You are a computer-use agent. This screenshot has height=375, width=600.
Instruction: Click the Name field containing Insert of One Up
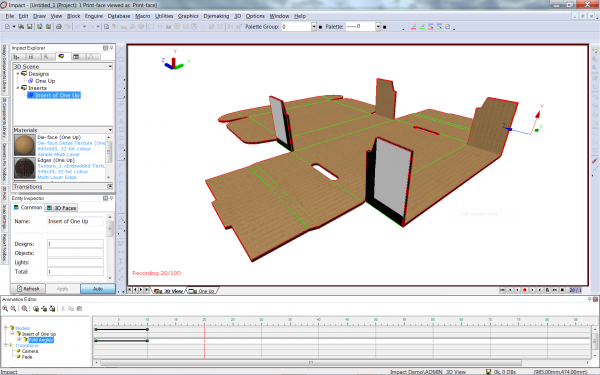click(x=75, y=221)
